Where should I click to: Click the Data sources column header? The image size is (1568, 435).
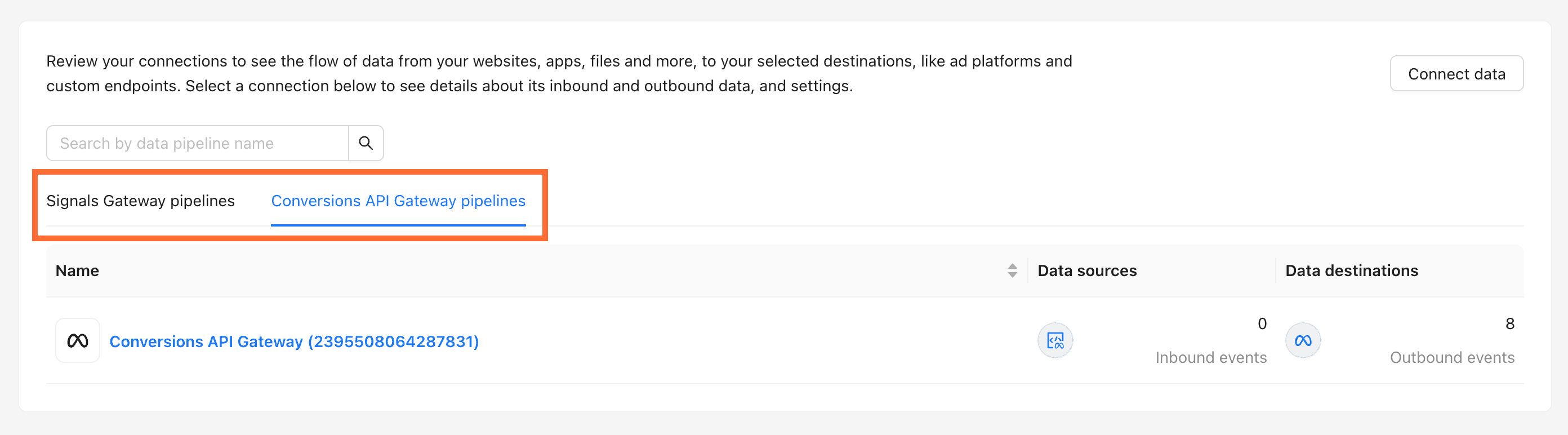tap(1087, 270)
